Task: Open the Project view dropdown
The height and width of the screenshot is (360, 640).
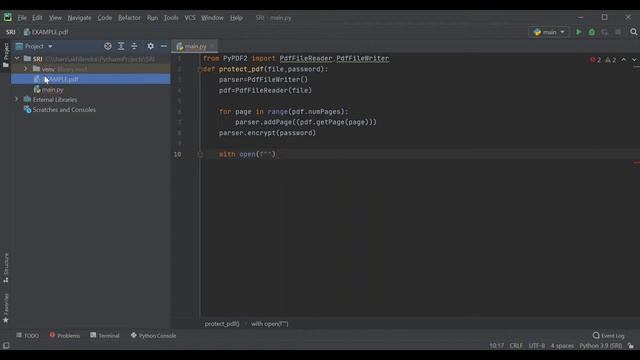Action: tap(34, 47)
